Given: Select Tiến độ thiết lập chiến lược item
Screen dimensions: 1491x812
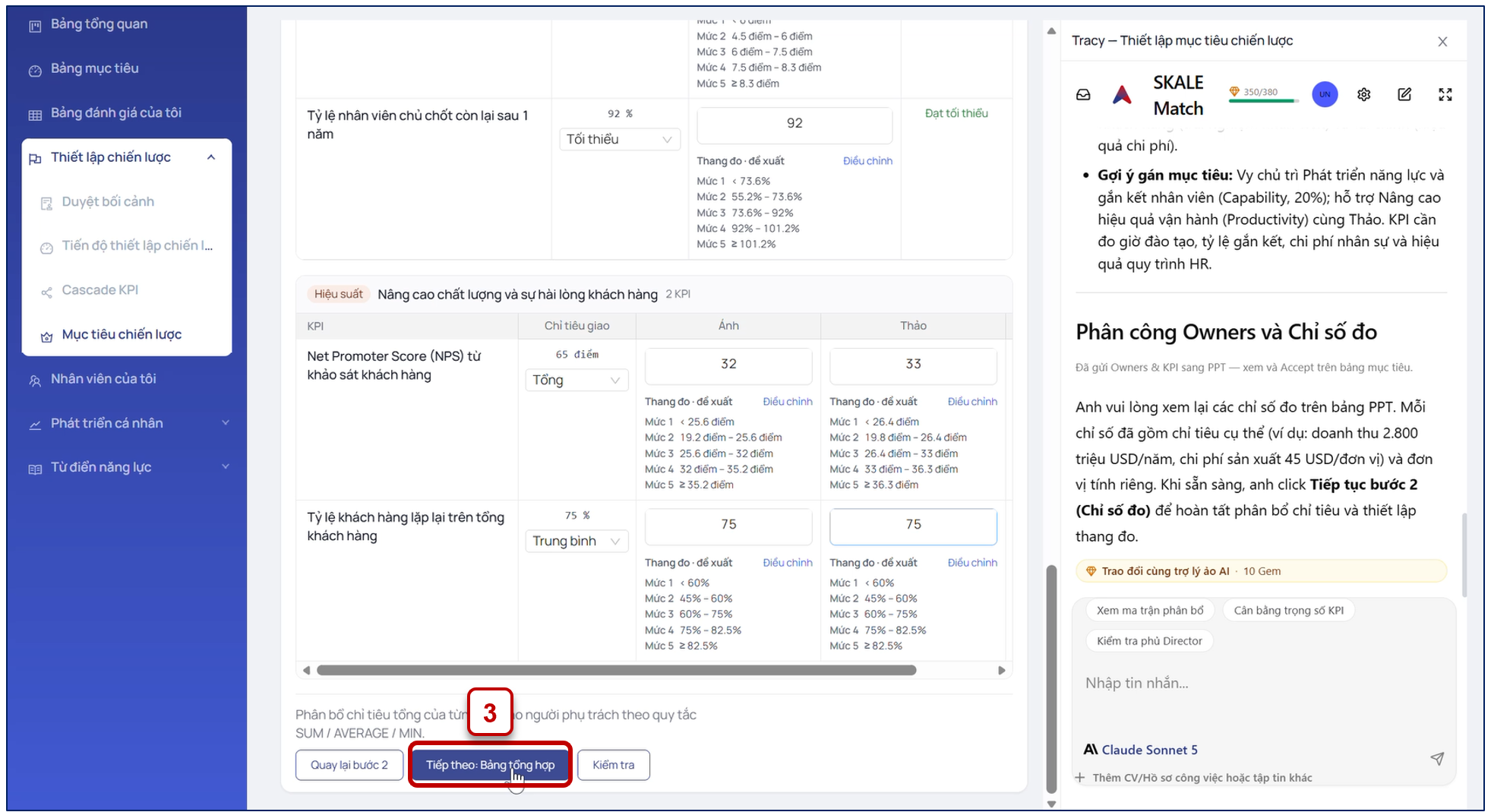Looking at the screenshot, I should pos(137,246).
